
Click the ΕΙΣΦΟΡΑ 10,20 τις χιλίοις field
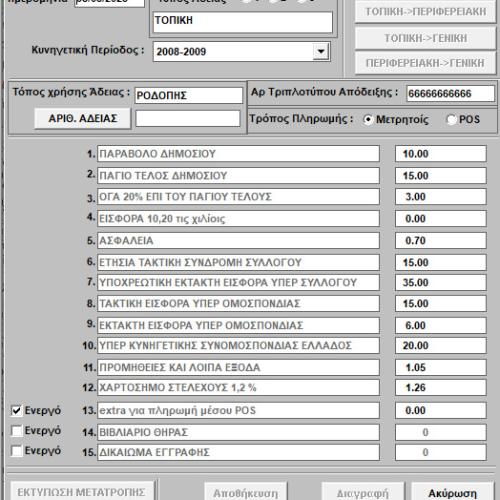(x=238, y=219)
